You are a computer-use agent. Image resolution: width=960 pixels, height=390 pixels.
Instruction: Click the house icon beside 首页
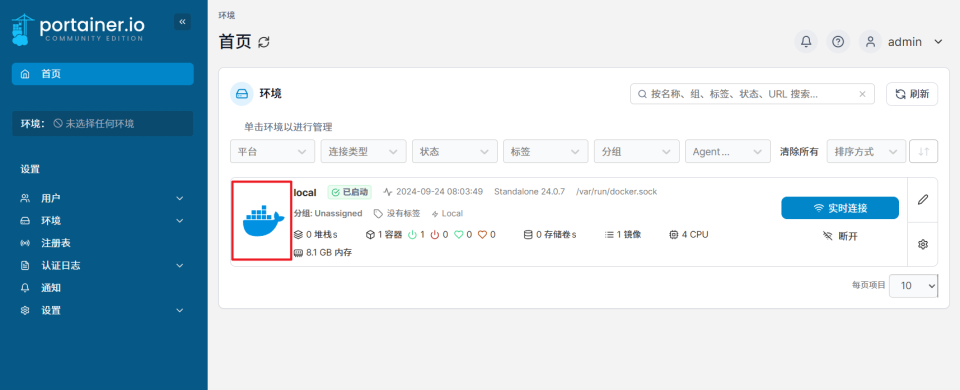[x=25, y=74]
